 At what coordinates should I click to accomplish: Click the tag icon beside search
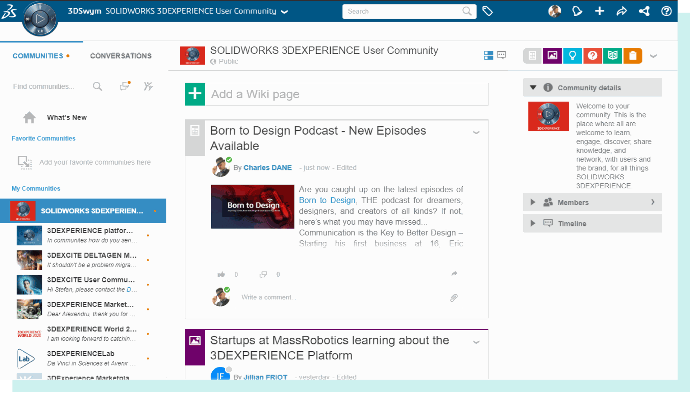(x=488, y=11)
